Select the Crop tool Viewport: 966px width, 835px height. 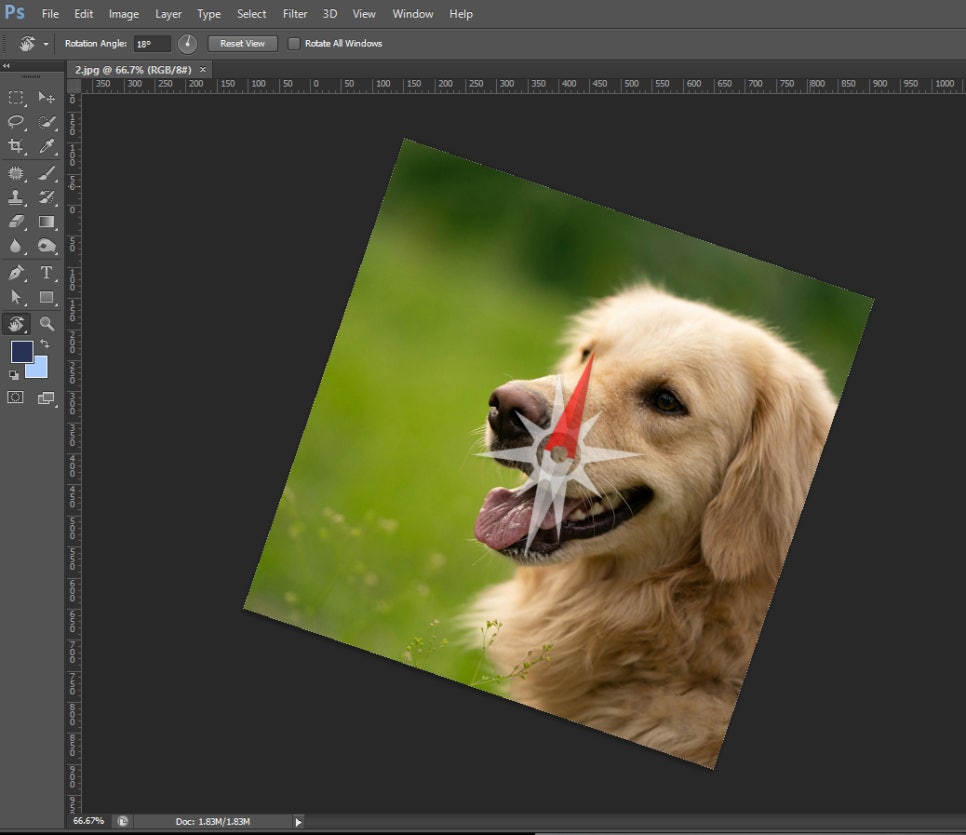pyautogui.click(x=16, y=146)
